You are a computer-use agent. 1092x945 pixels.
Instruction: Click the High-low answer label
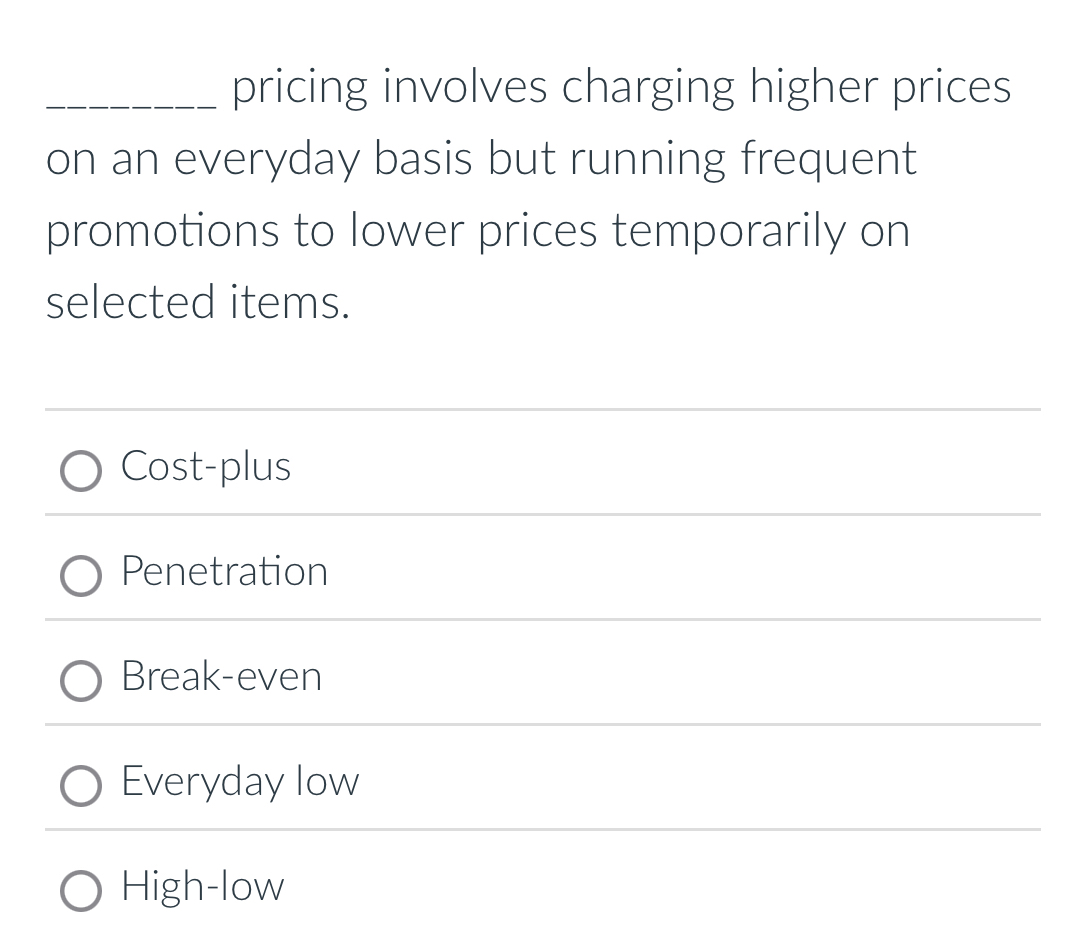pos(202,888)
